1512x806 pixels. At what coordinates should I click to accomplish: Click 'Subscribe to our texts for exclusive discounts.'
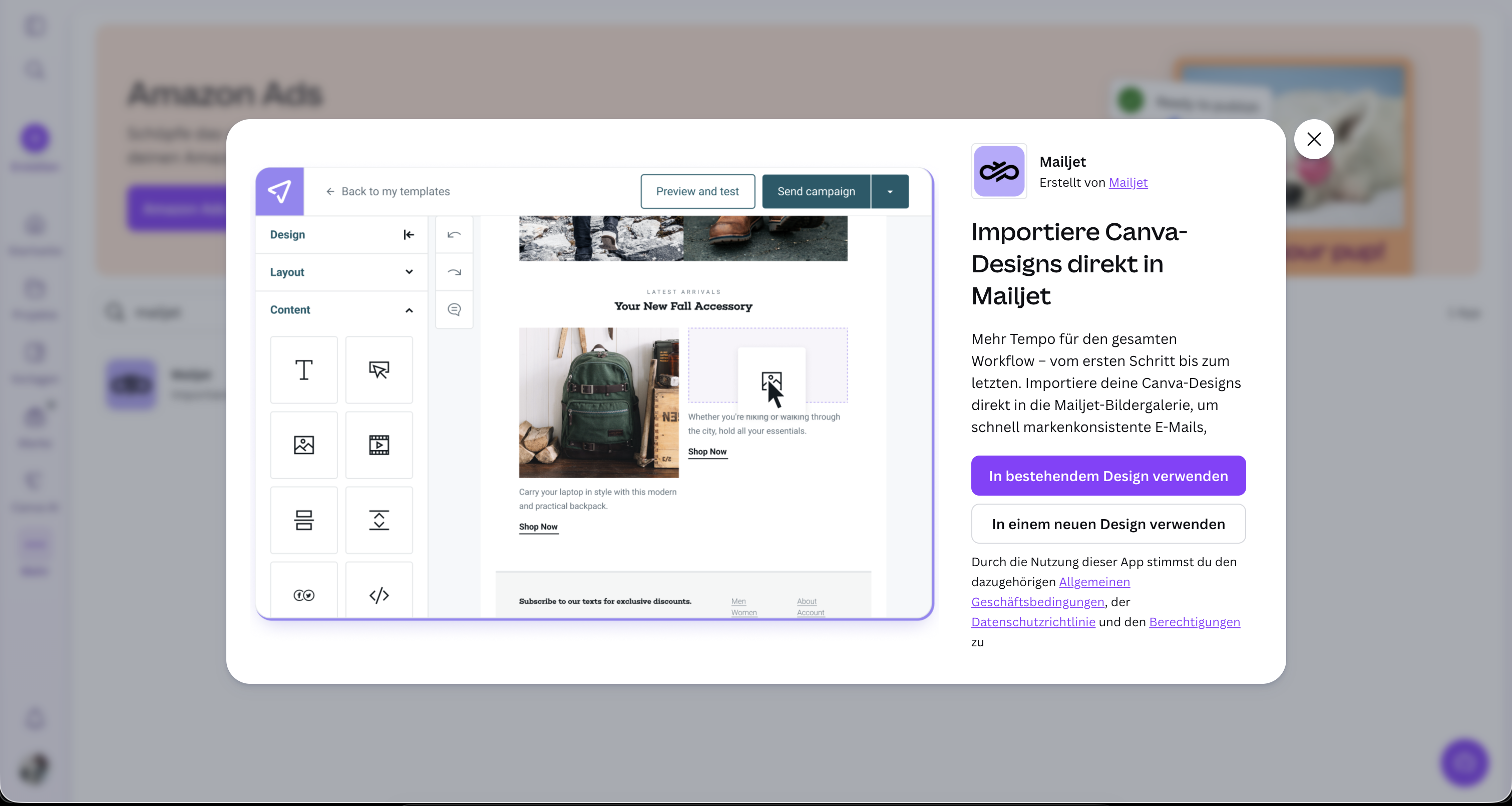click(x=605, y=601)
